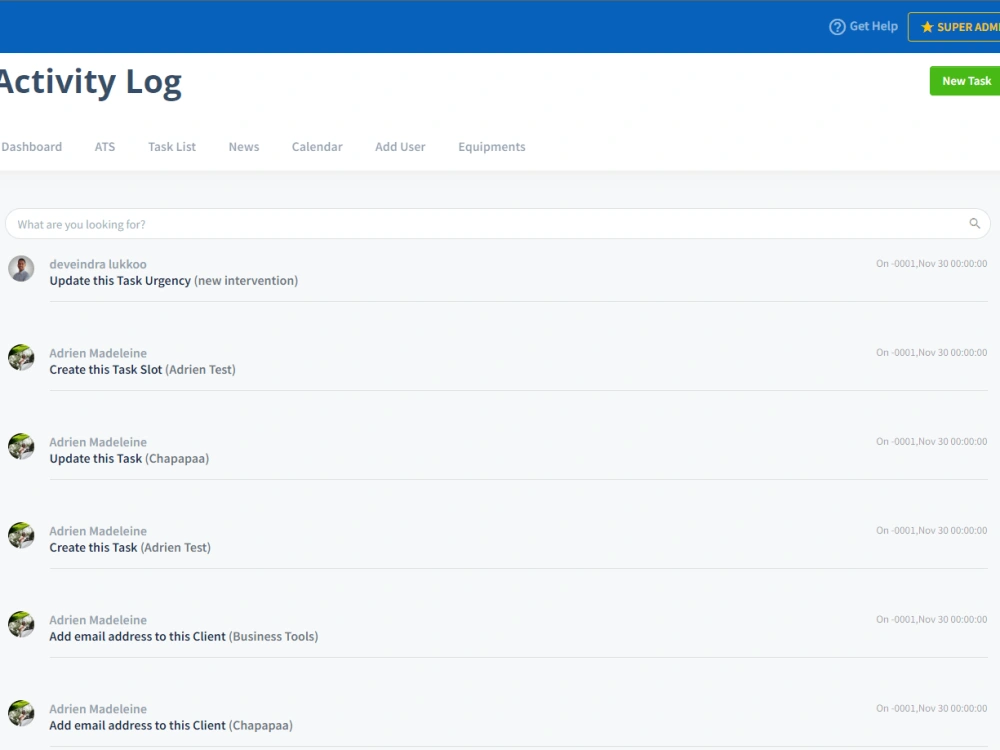The height and width of the screenshot is (750, 1000).
Task: Click deveindra lukkoo's profile avatar
Action: pos(21,268)
